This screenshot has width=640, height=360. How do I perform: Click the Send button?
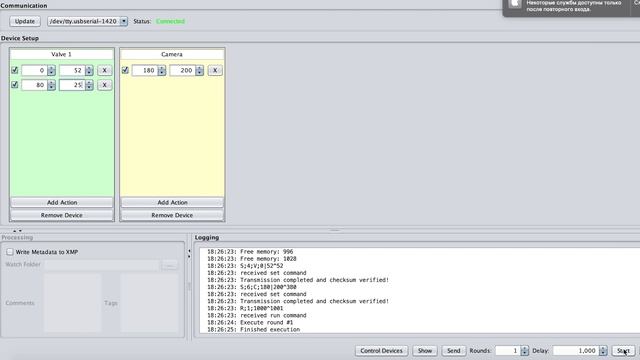453,351
